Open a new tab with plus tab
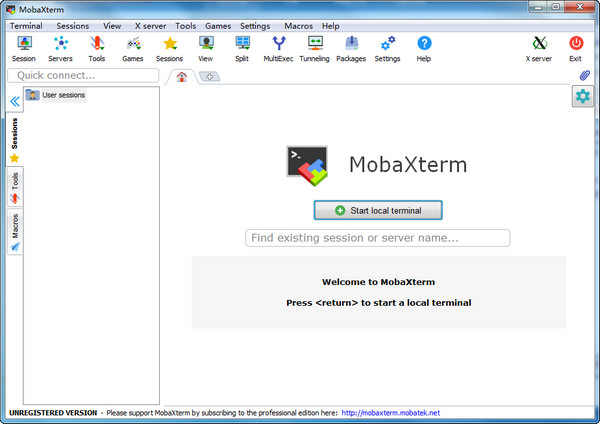Viewport: 600px width, 424px height. pyautogui.click(x=209, y=77)
